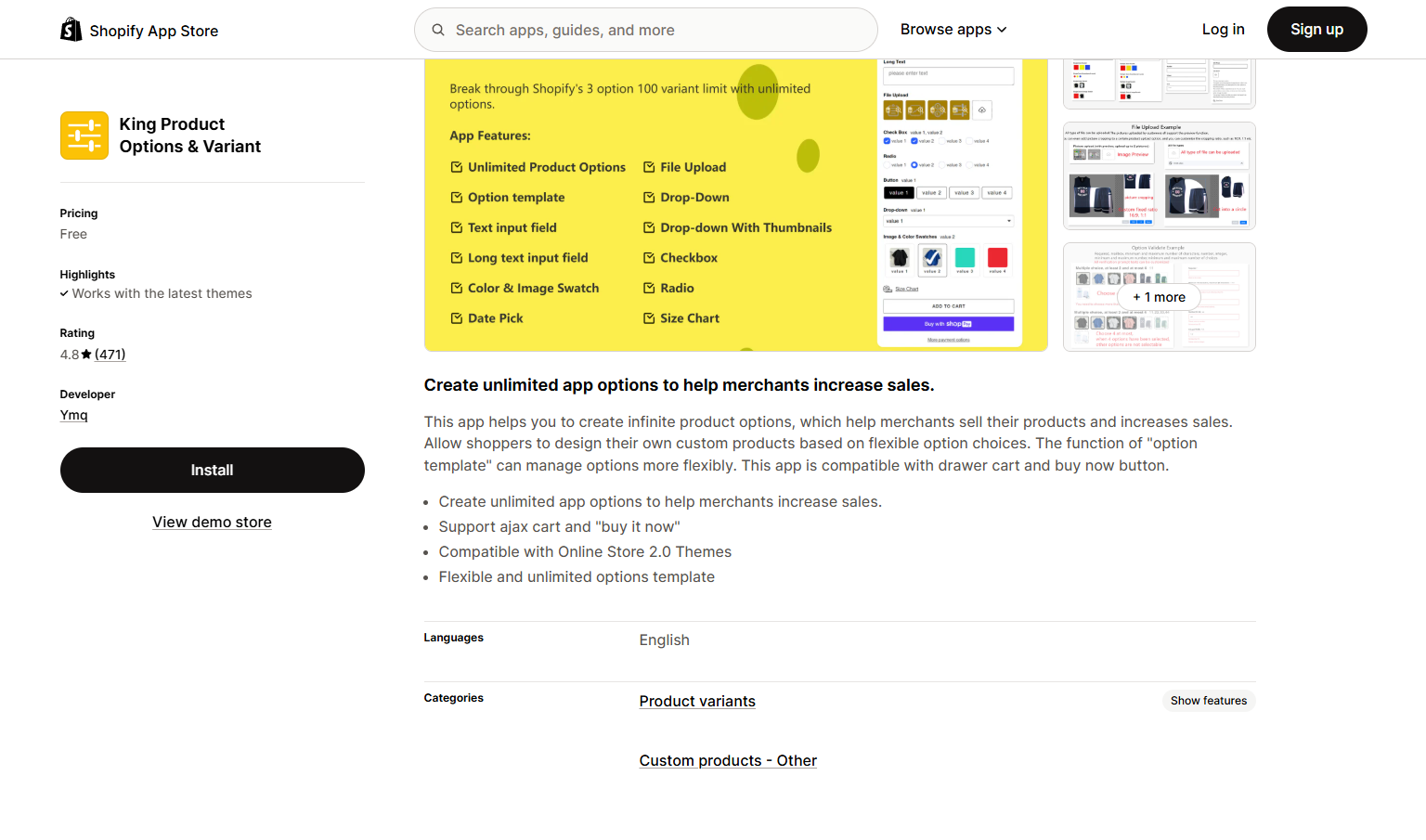Click checkbox icon next to Unlimited Product Options
Viewport: 1426px width, 840px height.
[457, 167]
